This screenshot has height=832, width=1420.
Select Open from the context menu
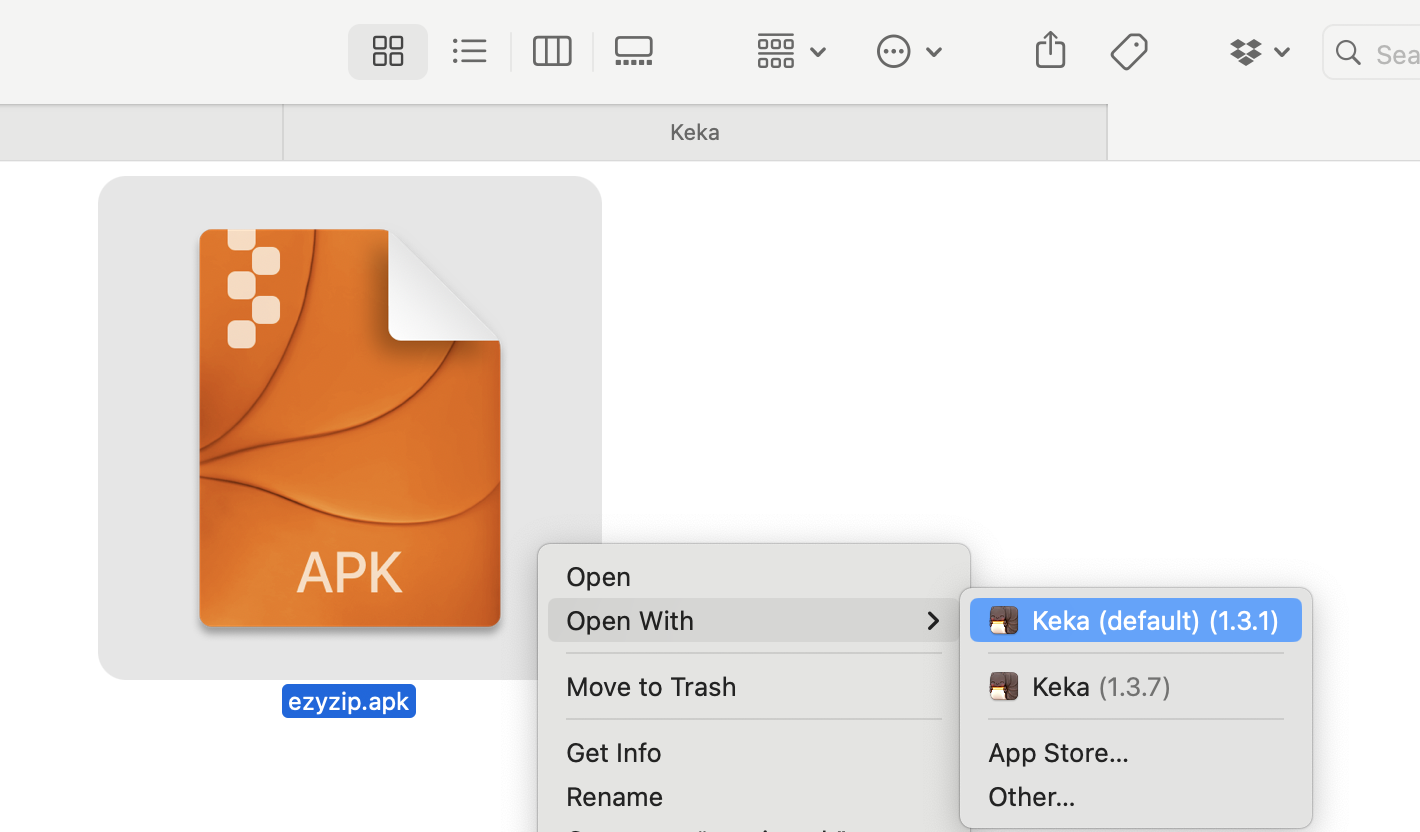click(x=597, y=576)
